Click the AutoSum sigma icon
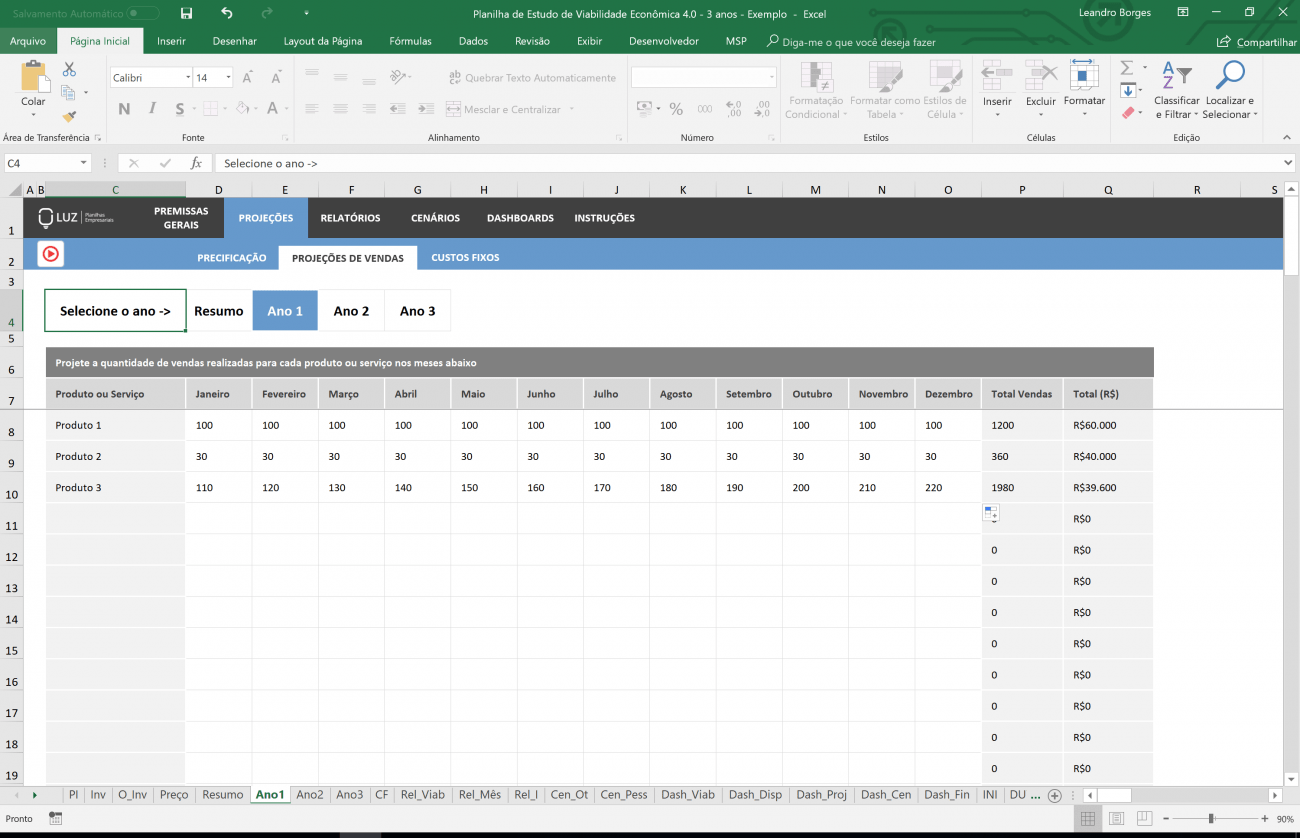 pos(1127,68)
